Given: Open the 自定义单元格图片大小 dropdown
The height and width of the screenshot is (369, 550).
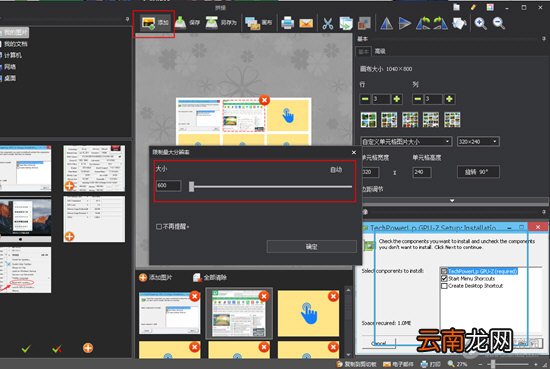Looking at the screenshot, I should point(406,142).
